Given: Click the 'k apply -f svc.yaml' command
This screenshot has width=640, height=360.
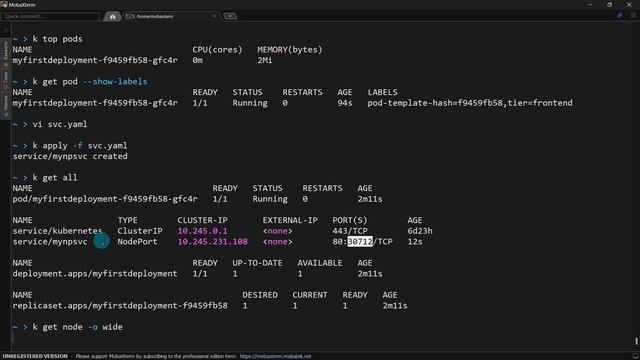Looking at the screenshot, I should click(x=80, y=146).
